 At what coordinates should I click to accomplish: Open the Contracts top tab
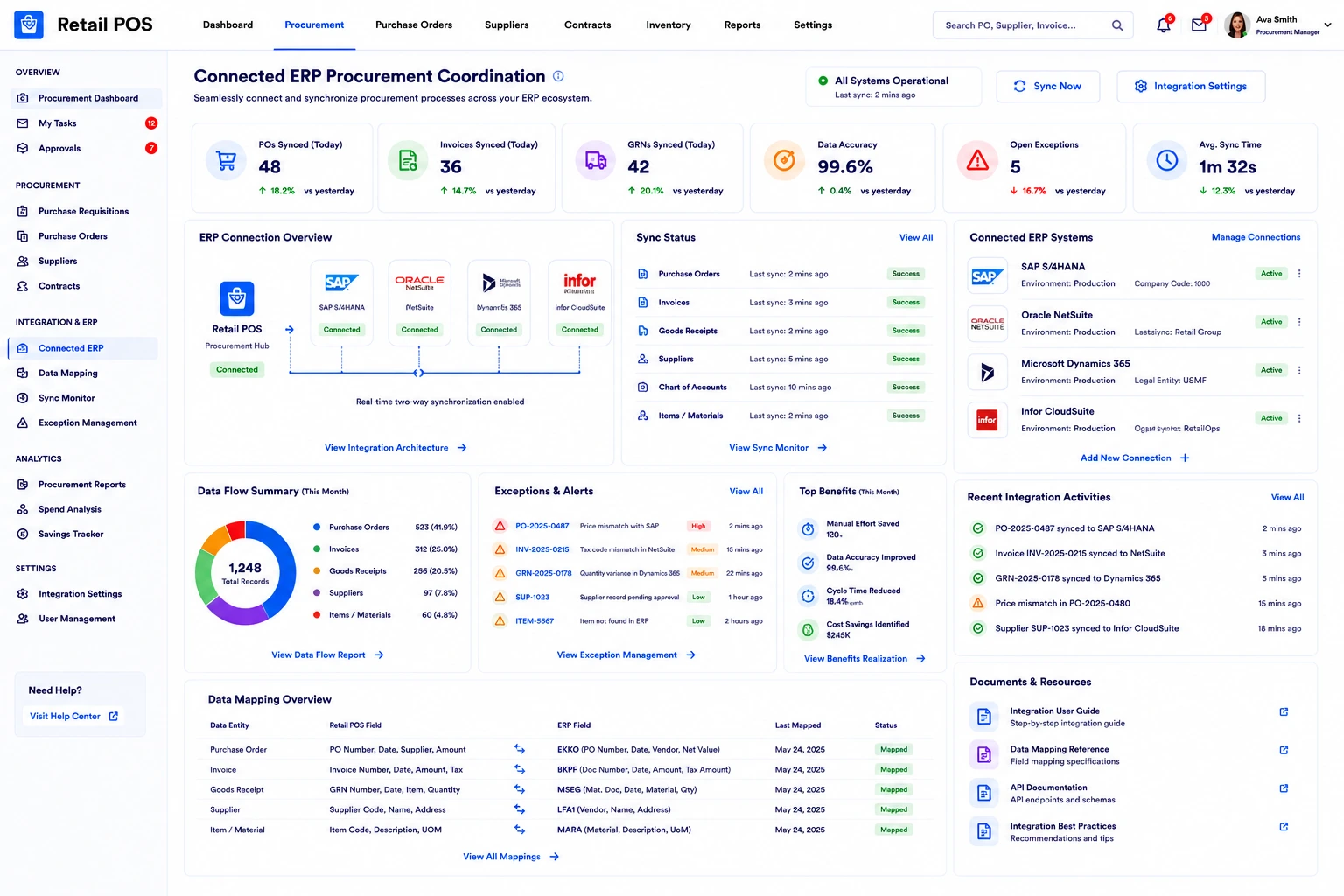[587, 24]
